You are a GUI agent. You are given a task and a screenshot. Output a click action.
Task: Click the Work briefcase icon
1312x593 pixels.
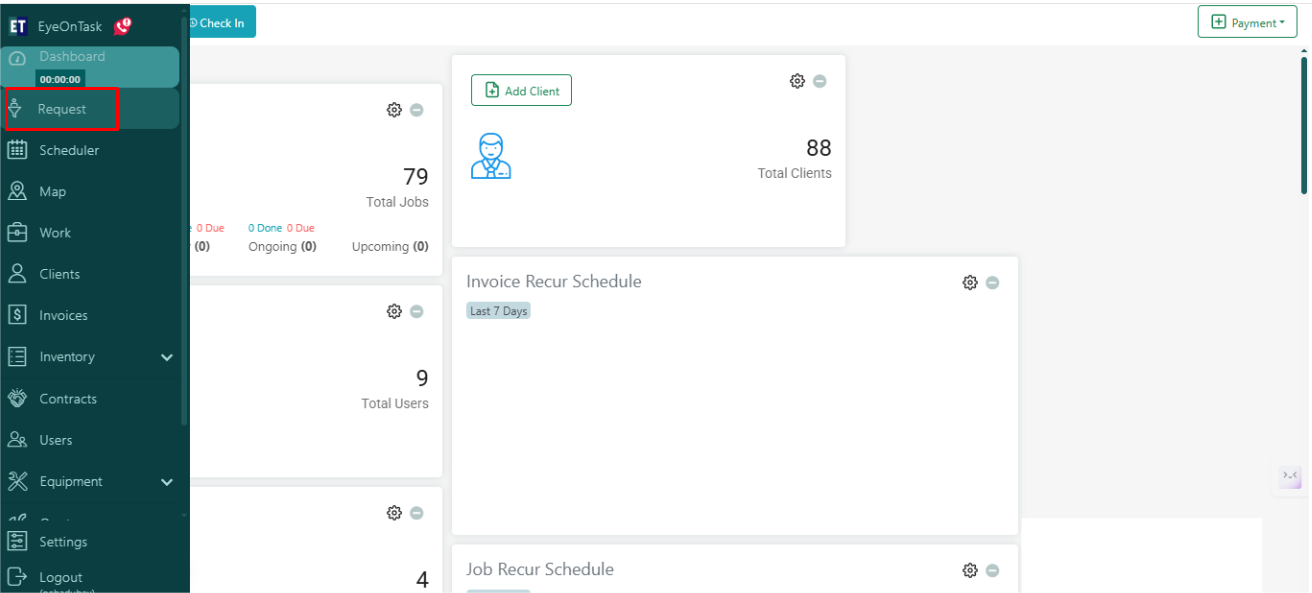click(17, 232)
